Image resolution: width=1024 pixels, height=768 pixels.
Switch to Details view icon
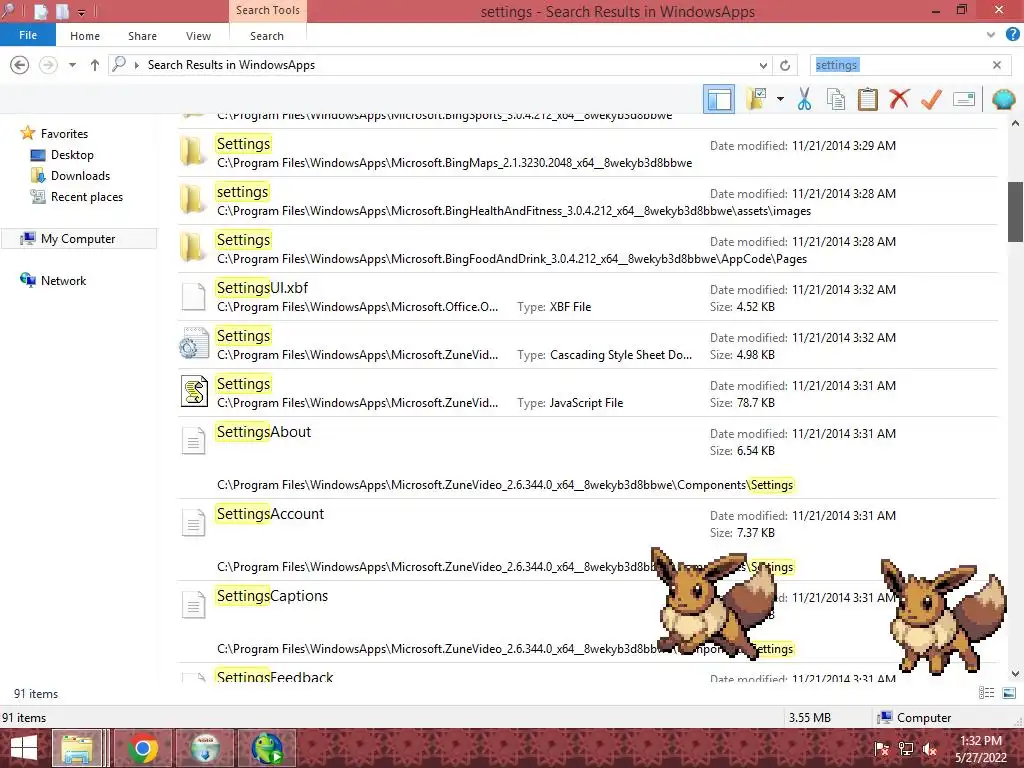(987, 693)
